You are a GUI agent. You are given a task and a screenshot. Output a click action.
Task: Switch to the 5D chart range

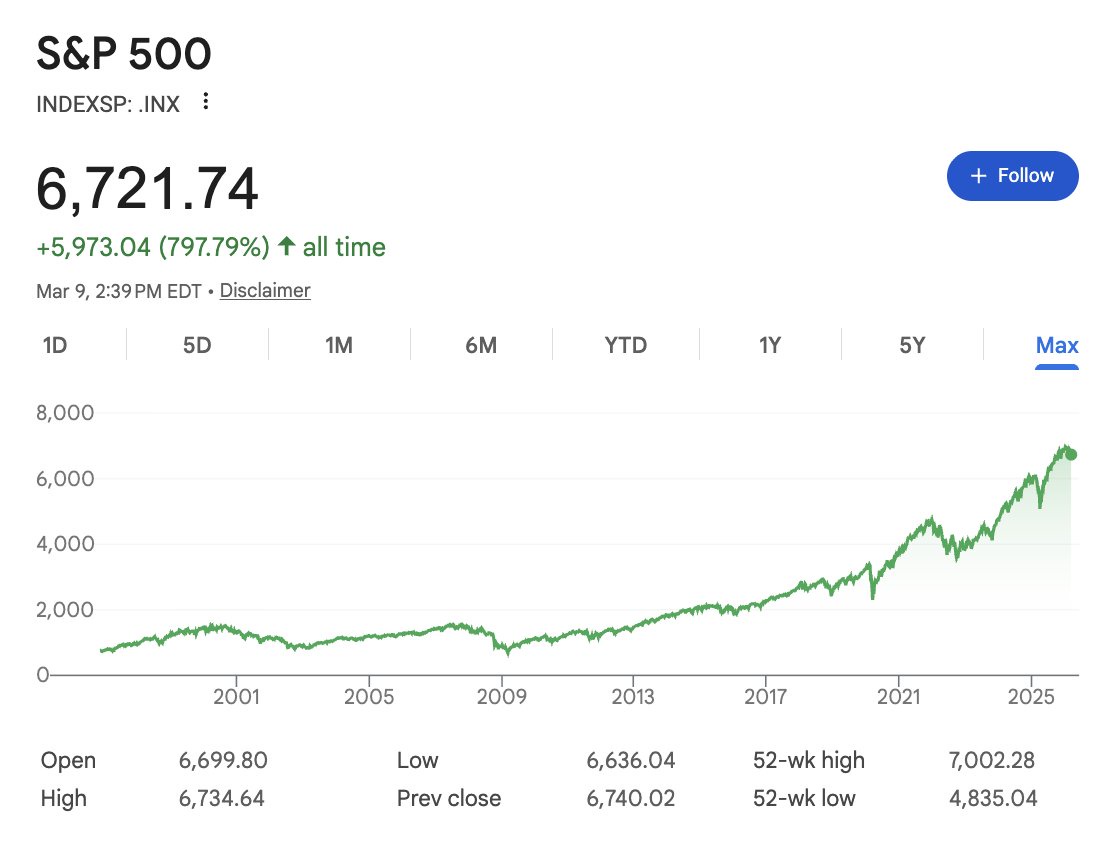tap(197, 346)
